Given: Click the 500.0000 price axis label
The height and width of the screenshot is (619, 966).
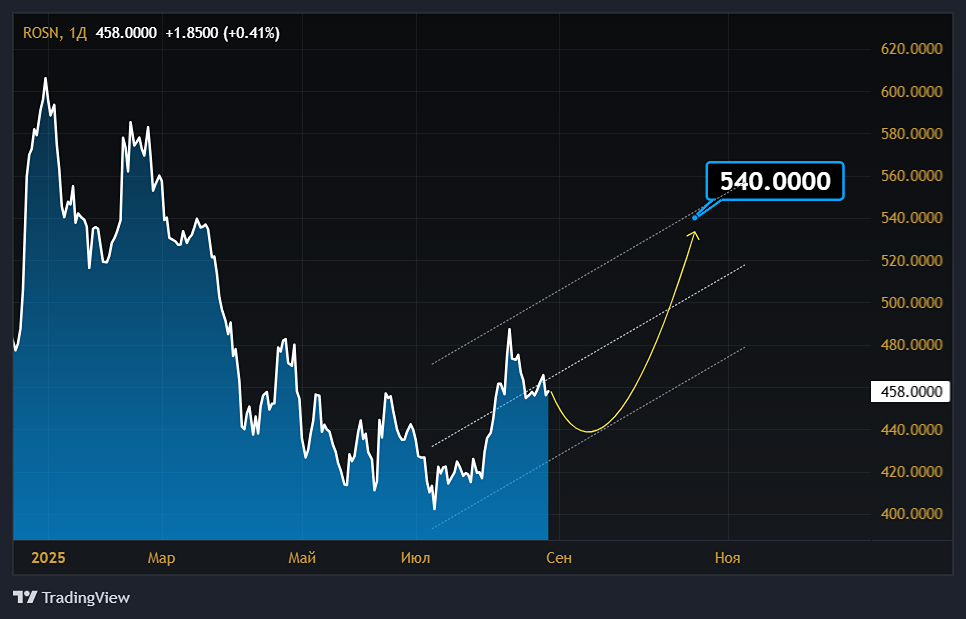Looking at the screenshot, I should pyautogui.click(x=911, y=302).
